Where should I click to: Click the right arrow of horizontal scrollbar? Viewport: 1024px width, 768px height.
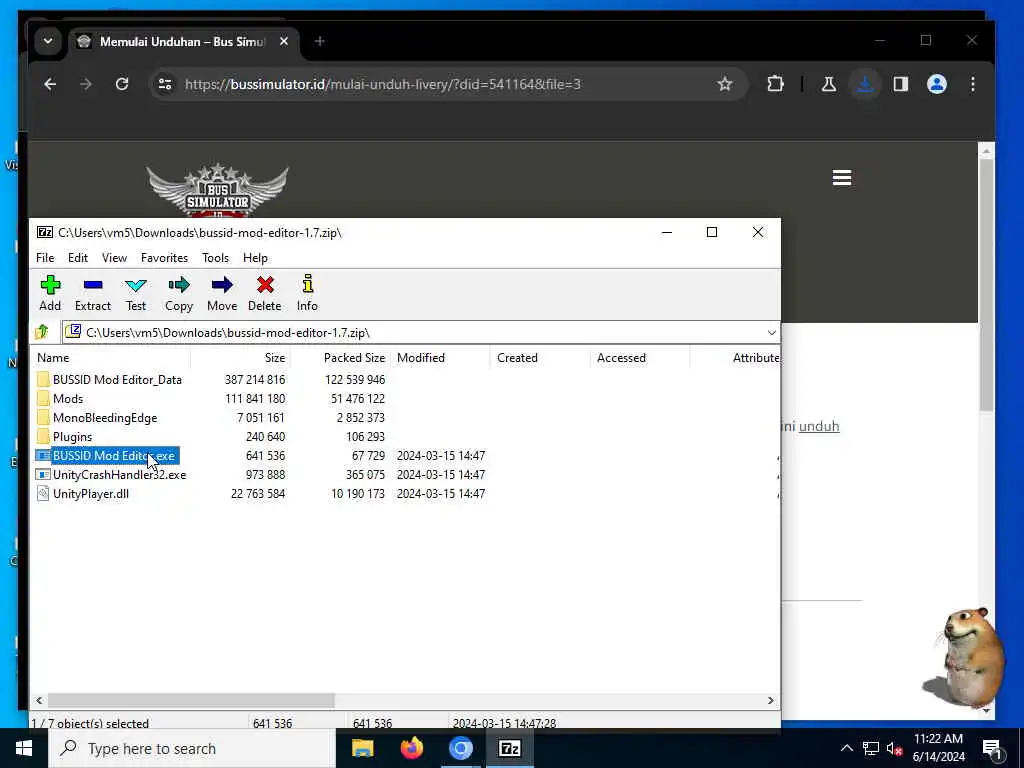tap(771, 700)
